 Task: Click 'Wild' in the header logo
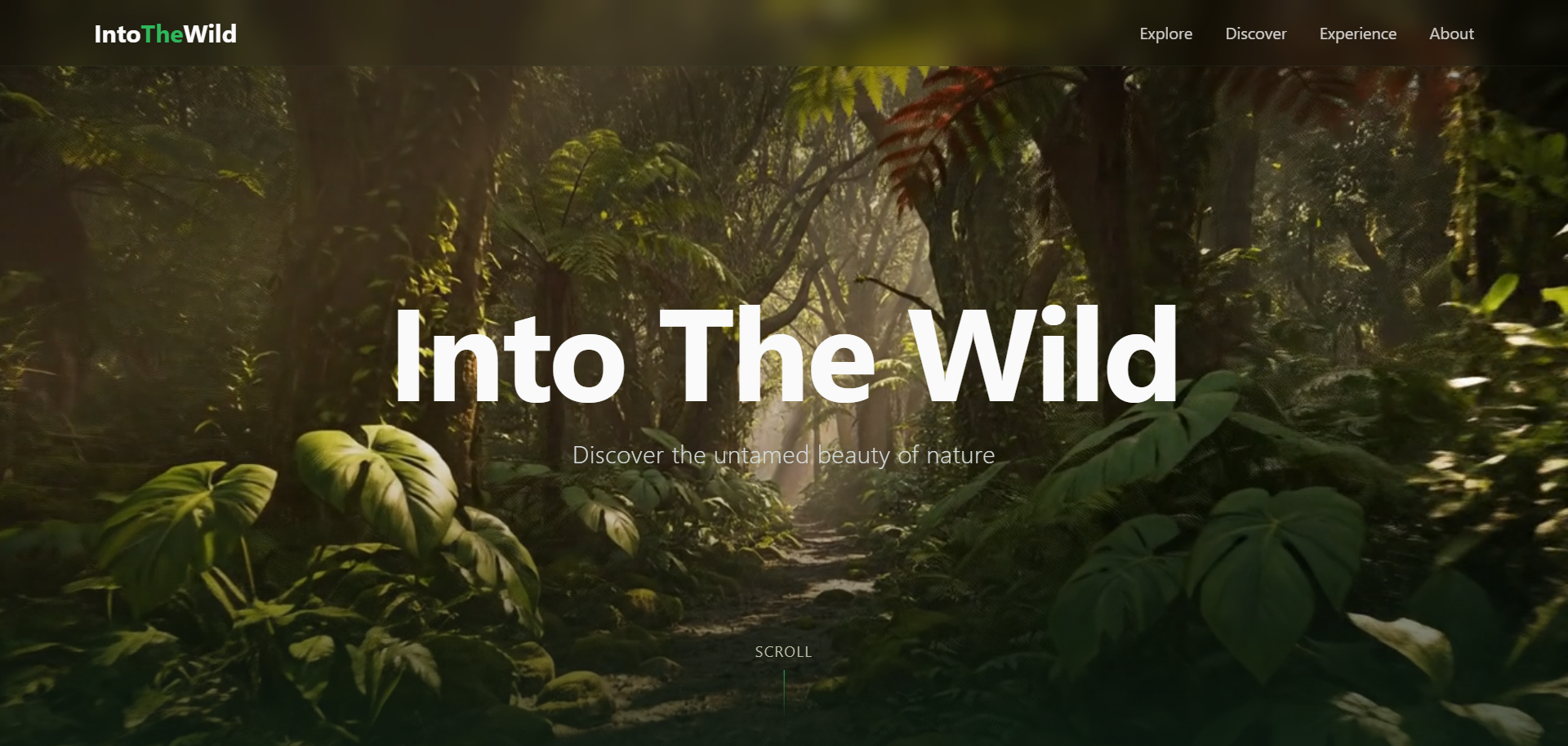pos(210,34)
